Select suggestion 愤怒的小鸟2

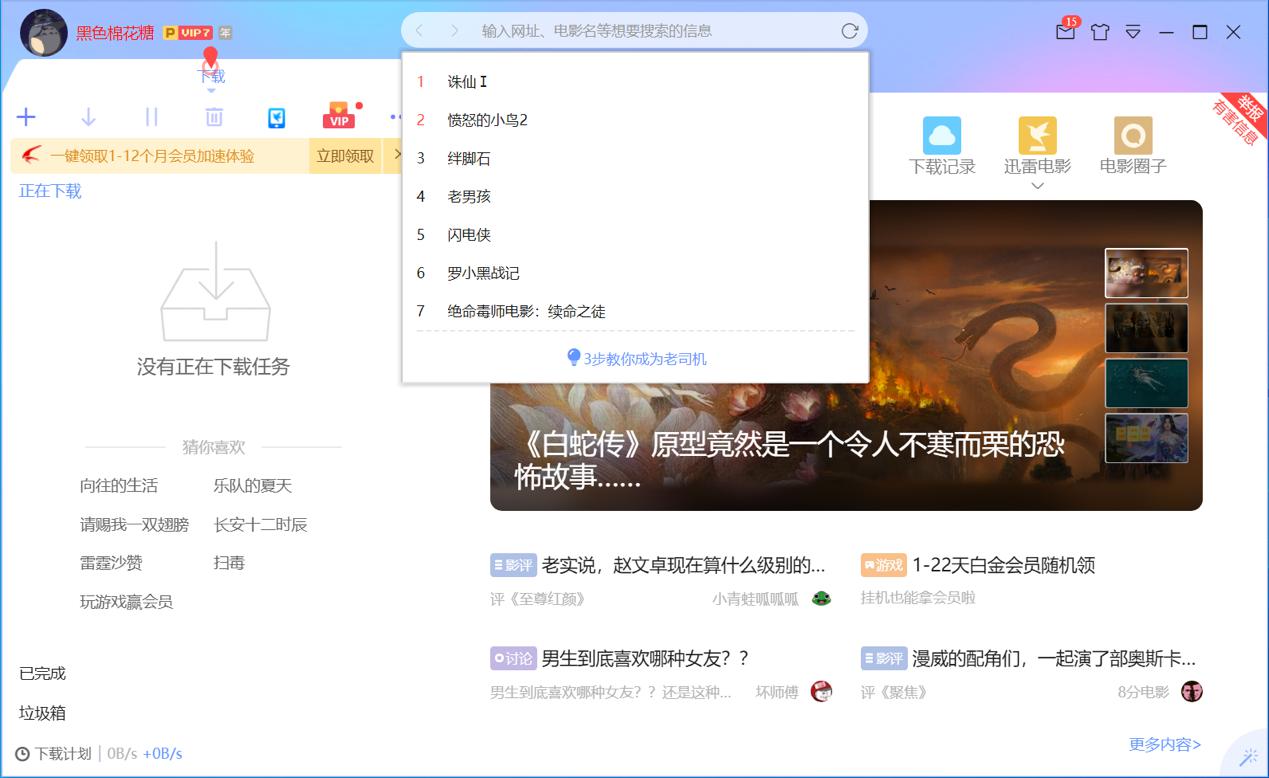[635, 120]
